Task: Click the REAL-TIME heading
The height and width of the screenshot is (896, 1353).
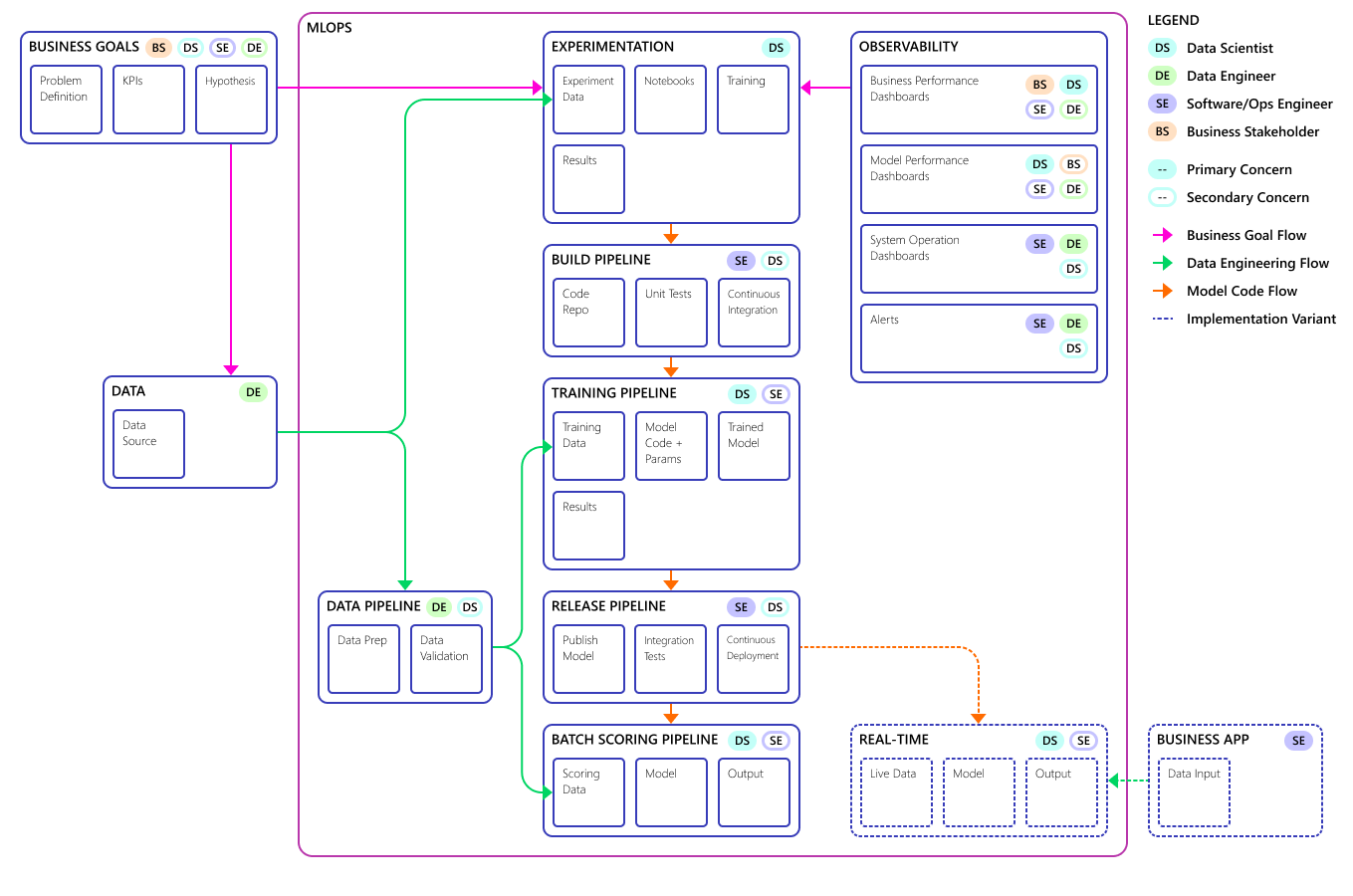Action: [894, 740]
